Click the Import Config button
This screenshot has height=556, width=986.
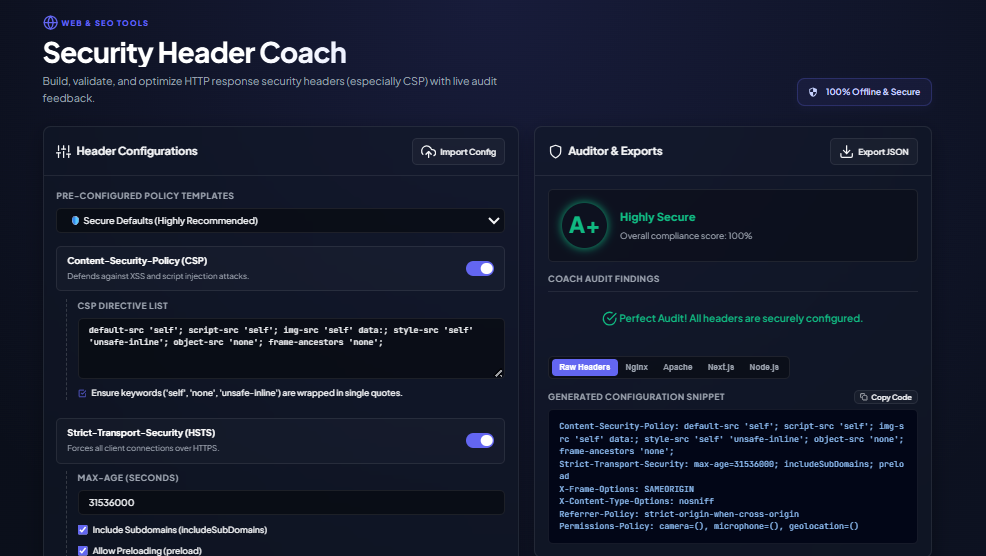(x=458, y=152)
